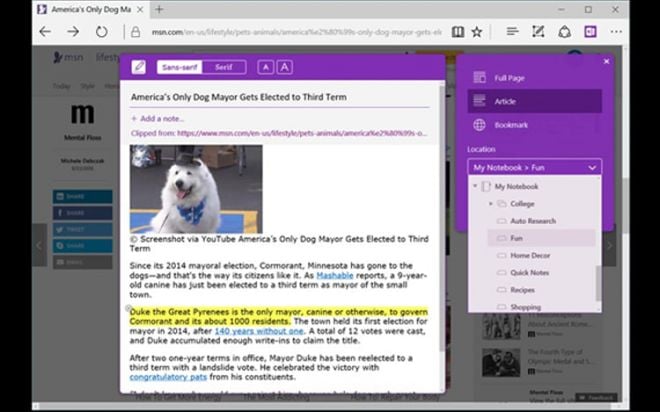Open Reading view book icon

458,32
